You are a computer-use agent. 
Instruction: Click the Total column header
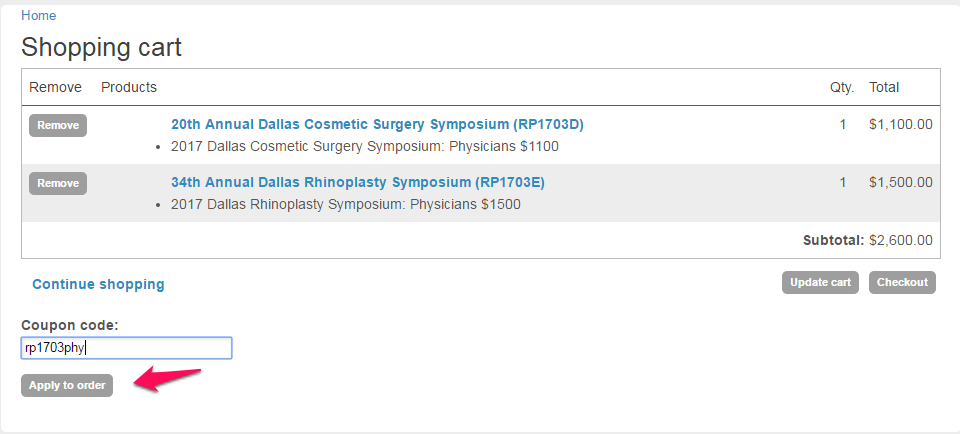(x=884, y=87)
